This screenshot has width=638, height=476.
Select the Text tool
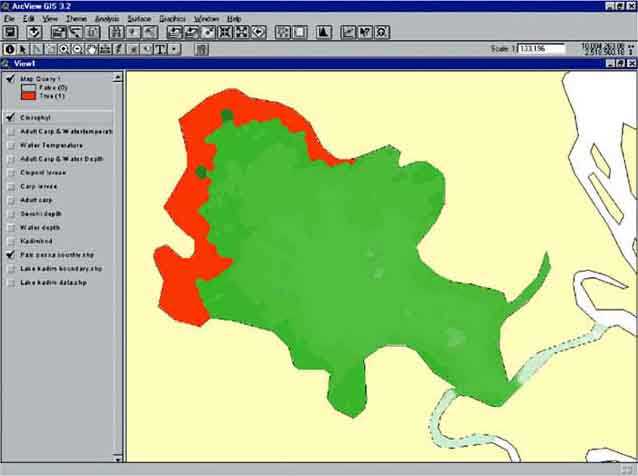click(x=160, y=48)
